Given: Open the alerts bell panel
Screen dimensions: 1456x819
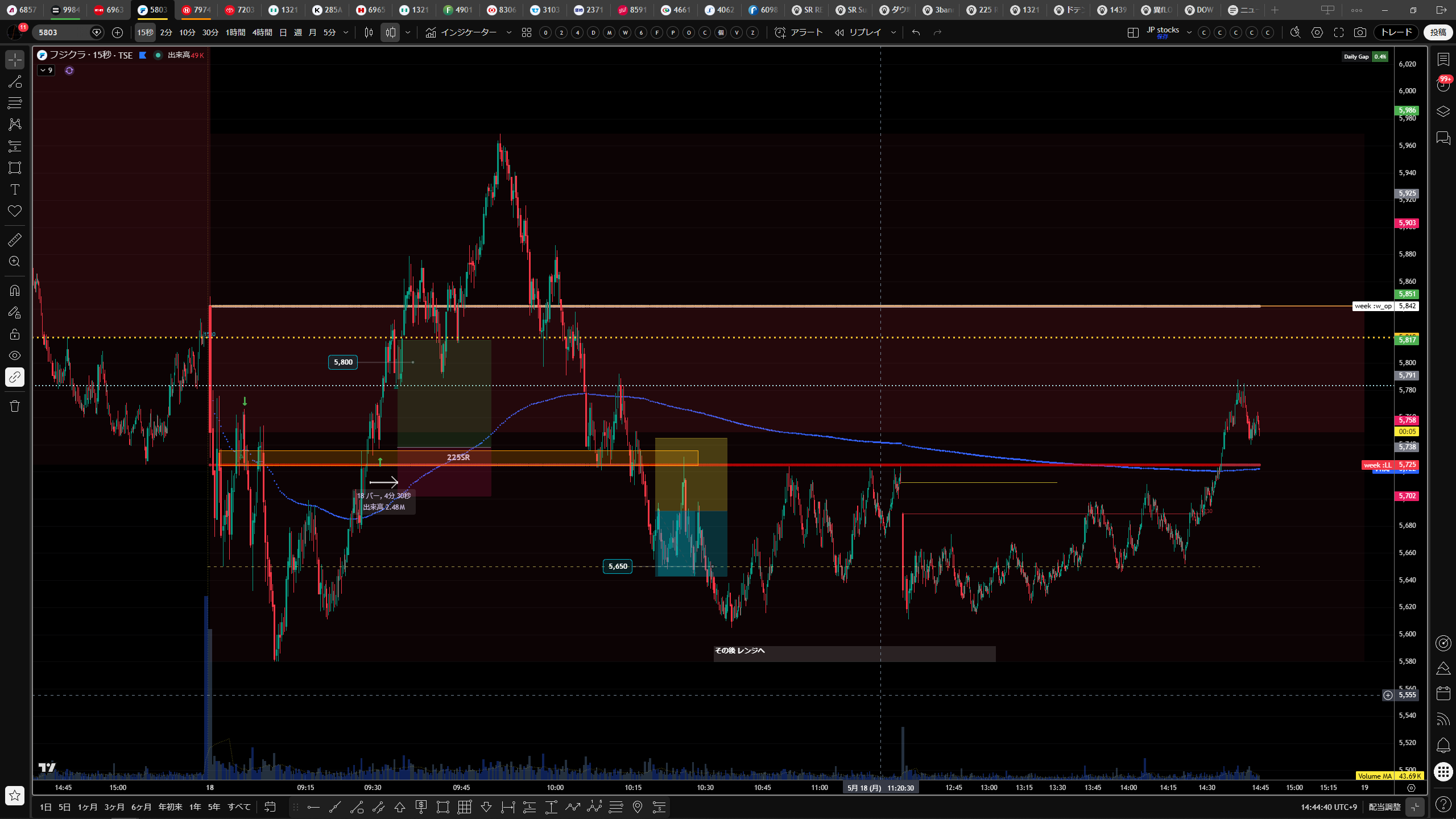Looking at the screenshot, I should (x=1443, y=745).
